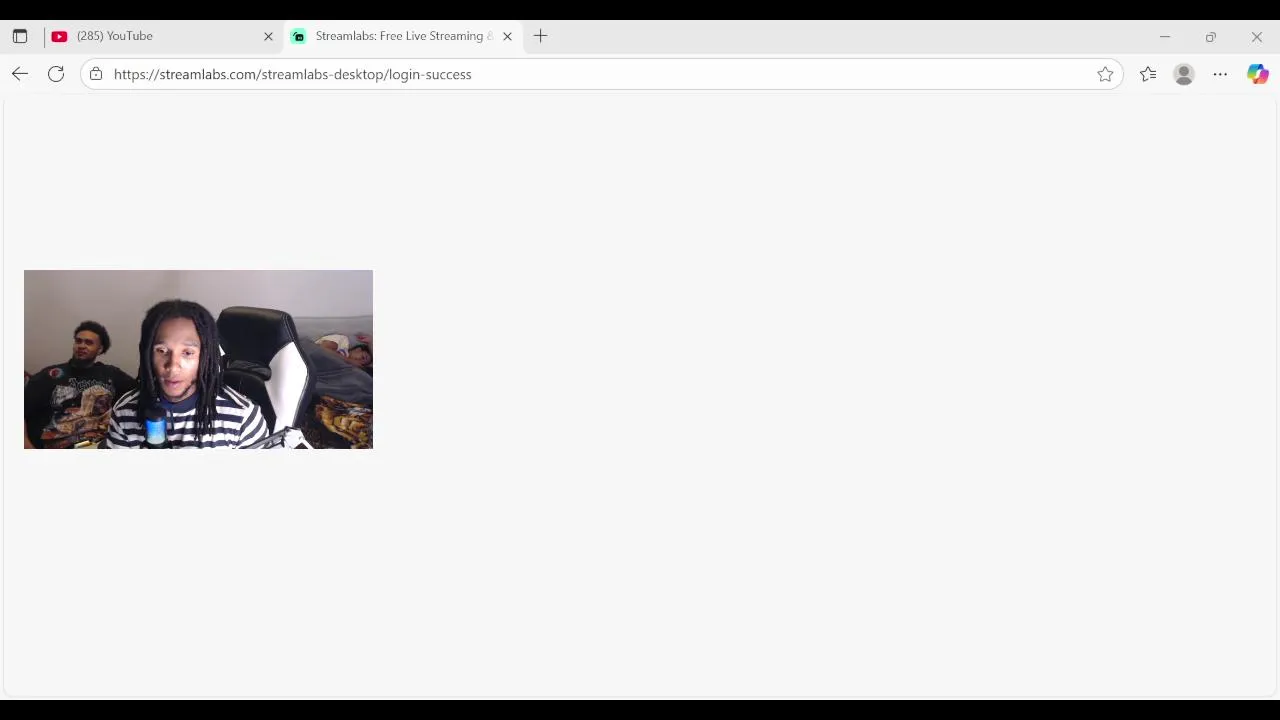Click the Streamlabs tab favicon
The image size is (1280, 720).
coord(298,36)
